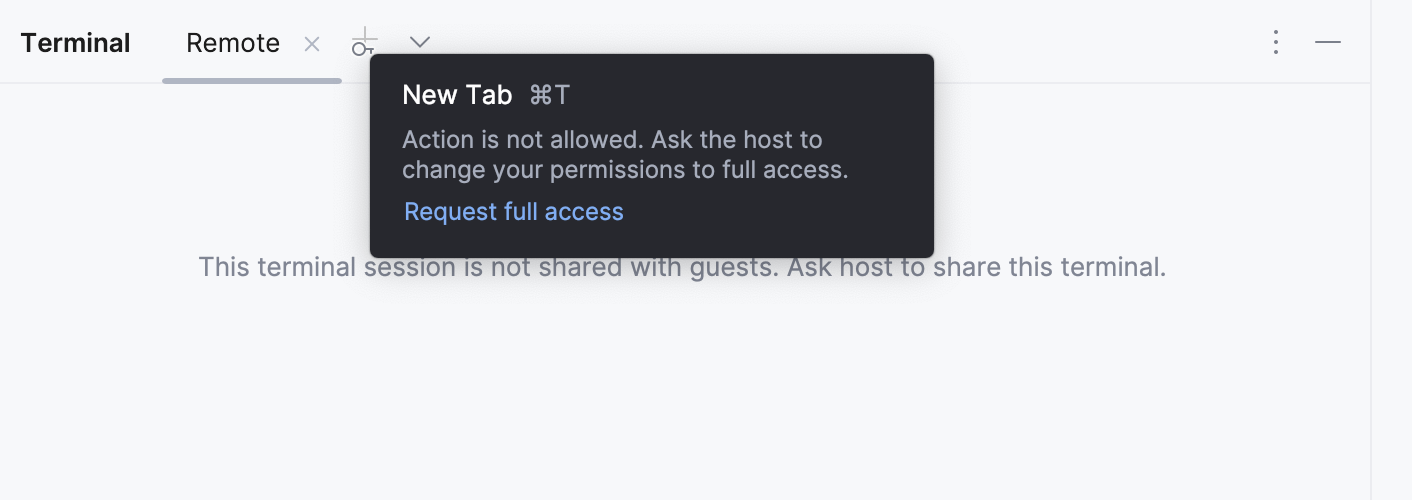Click the 'change your permissions to full access' line

click(x=625, y=170)
